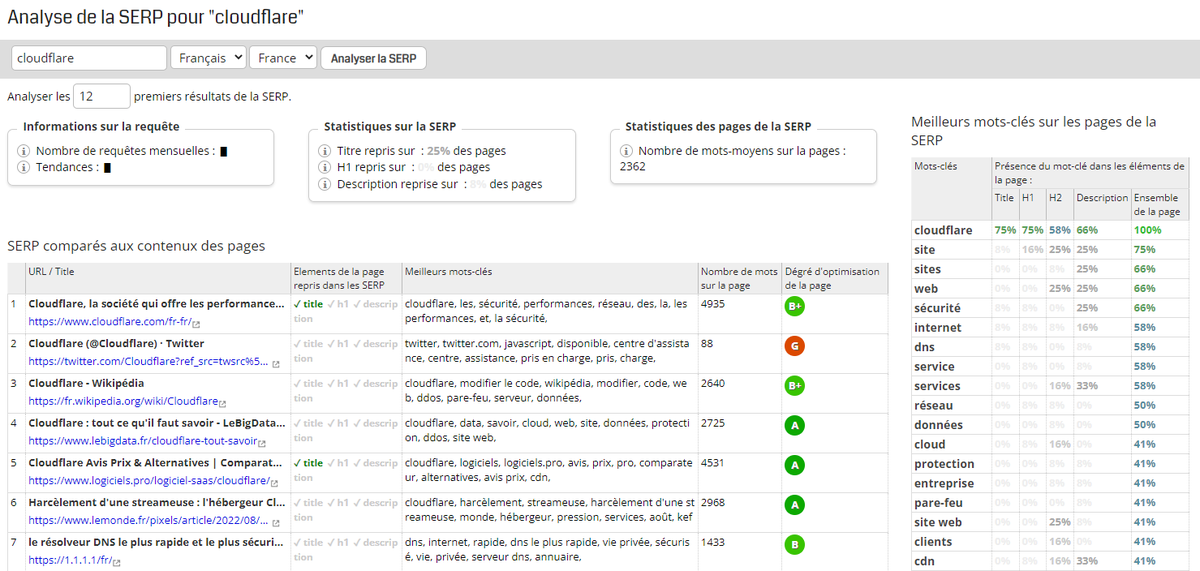Open external link icon after fr.wikipedia.org URL
The image size is (1200, 571).
pos(222,403)
